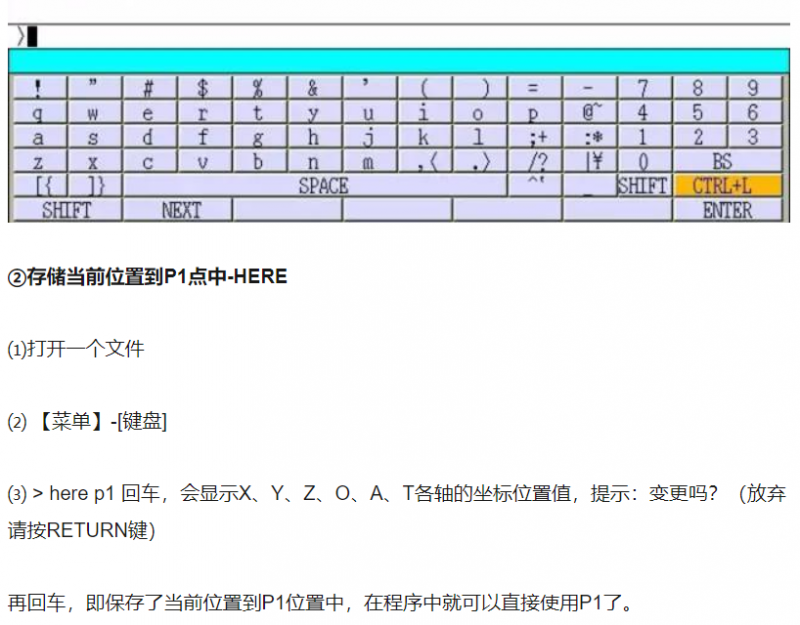
Task: Tap the 'w' key on the keyboard
Action: pyautogui.click(x=94, y=112)
